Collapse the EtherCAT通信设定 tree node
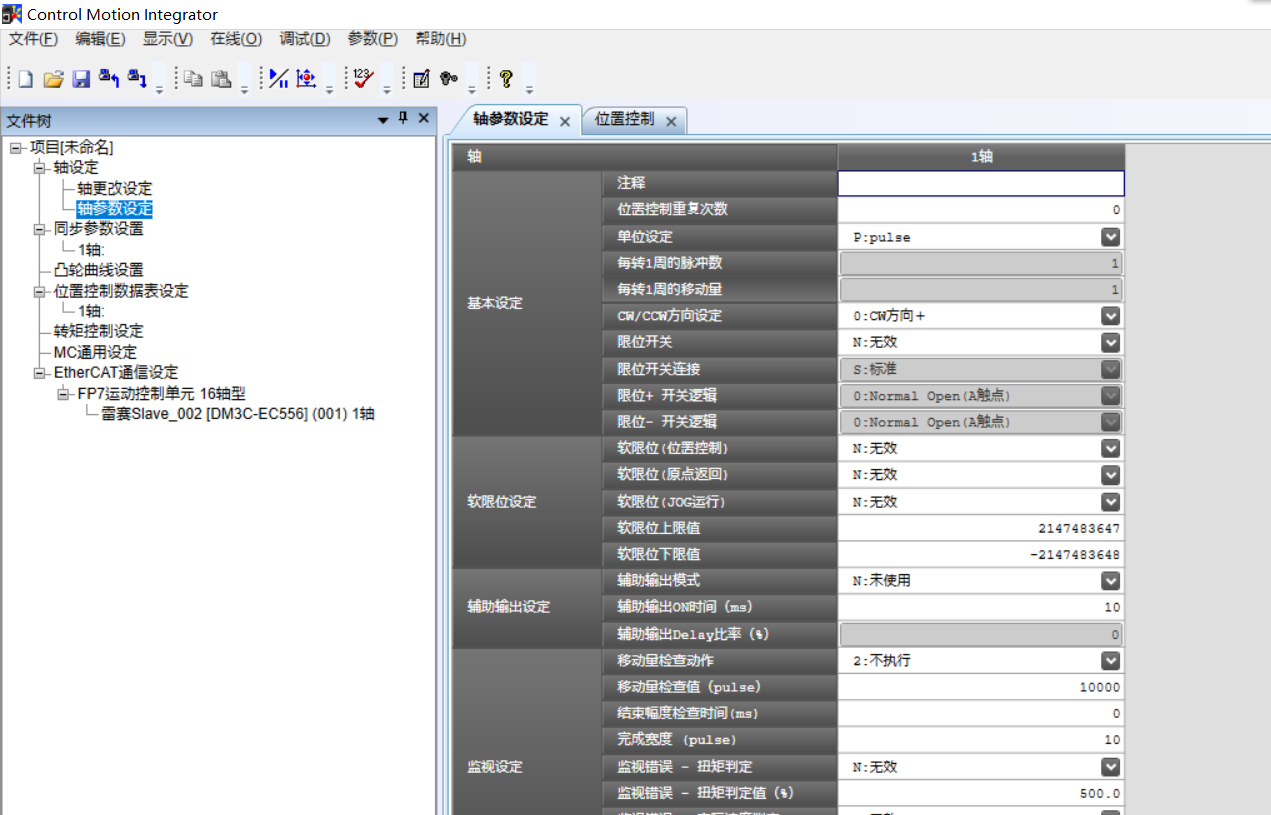 40,373
